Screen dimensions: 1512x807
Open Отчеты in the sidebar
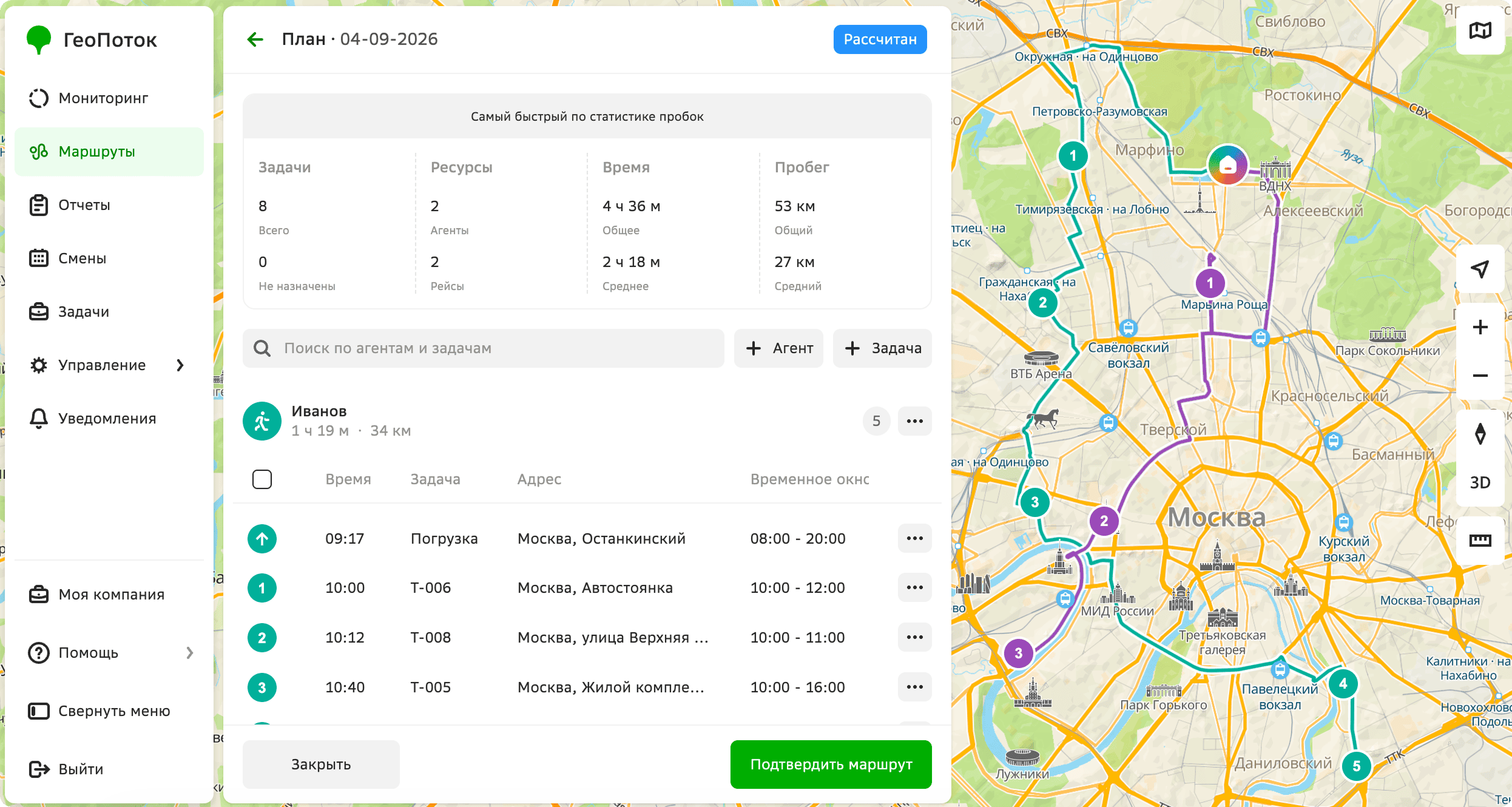point(109,205)
